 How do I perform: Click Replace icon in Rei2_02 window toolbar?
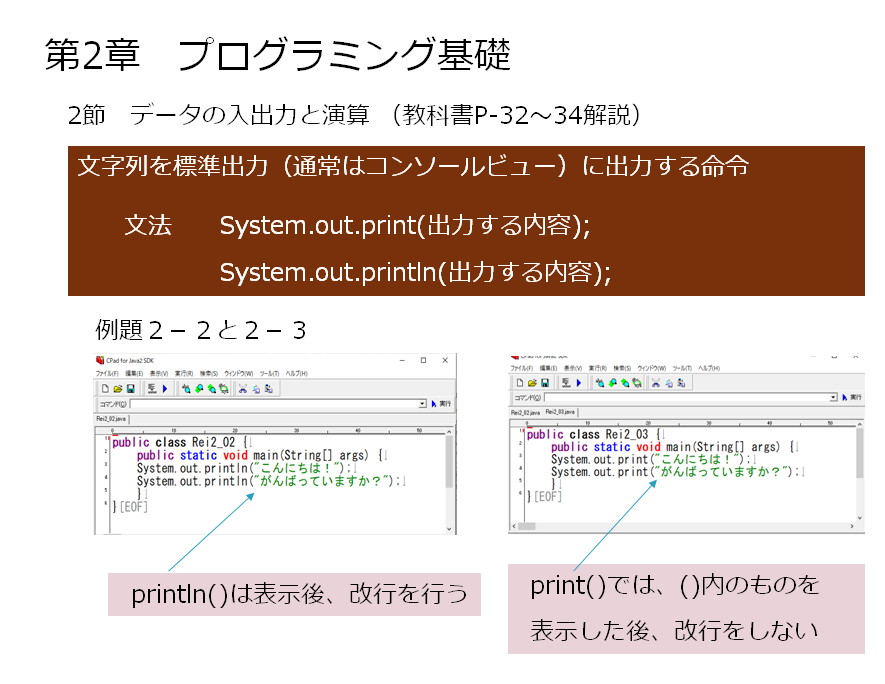pyautogui.click(x=224, y=389)
